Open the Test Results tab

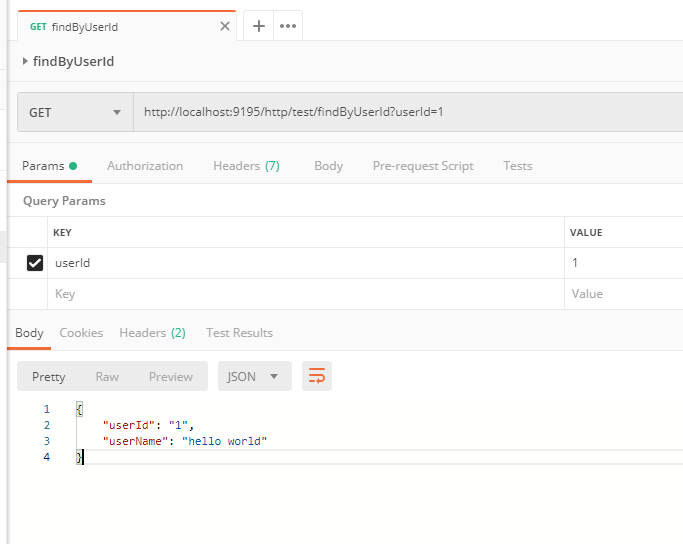point(239,333)
